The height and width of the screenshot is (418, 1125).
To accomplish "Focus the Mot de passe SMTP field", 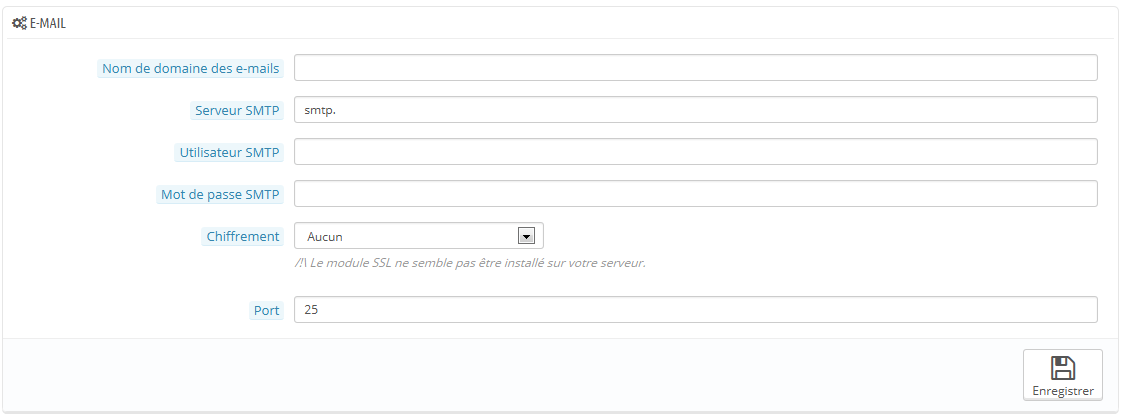I will 695,193.
